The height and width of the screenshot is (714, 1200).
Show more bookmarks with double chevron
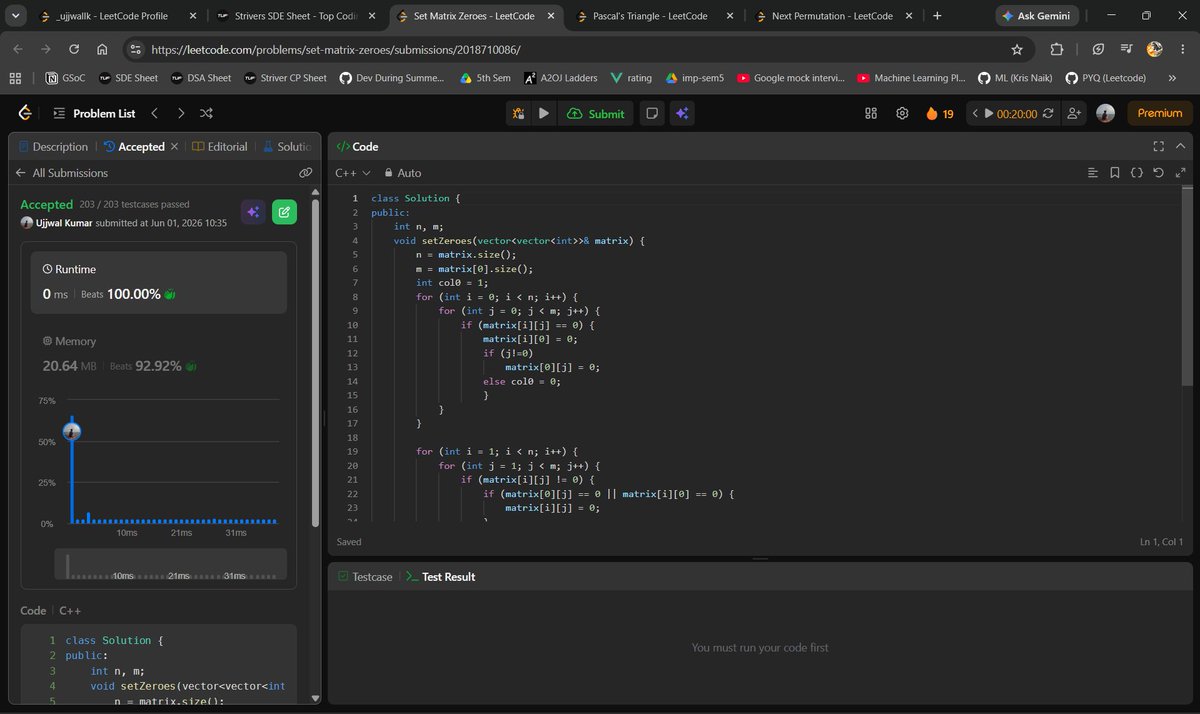(1171, 78)
